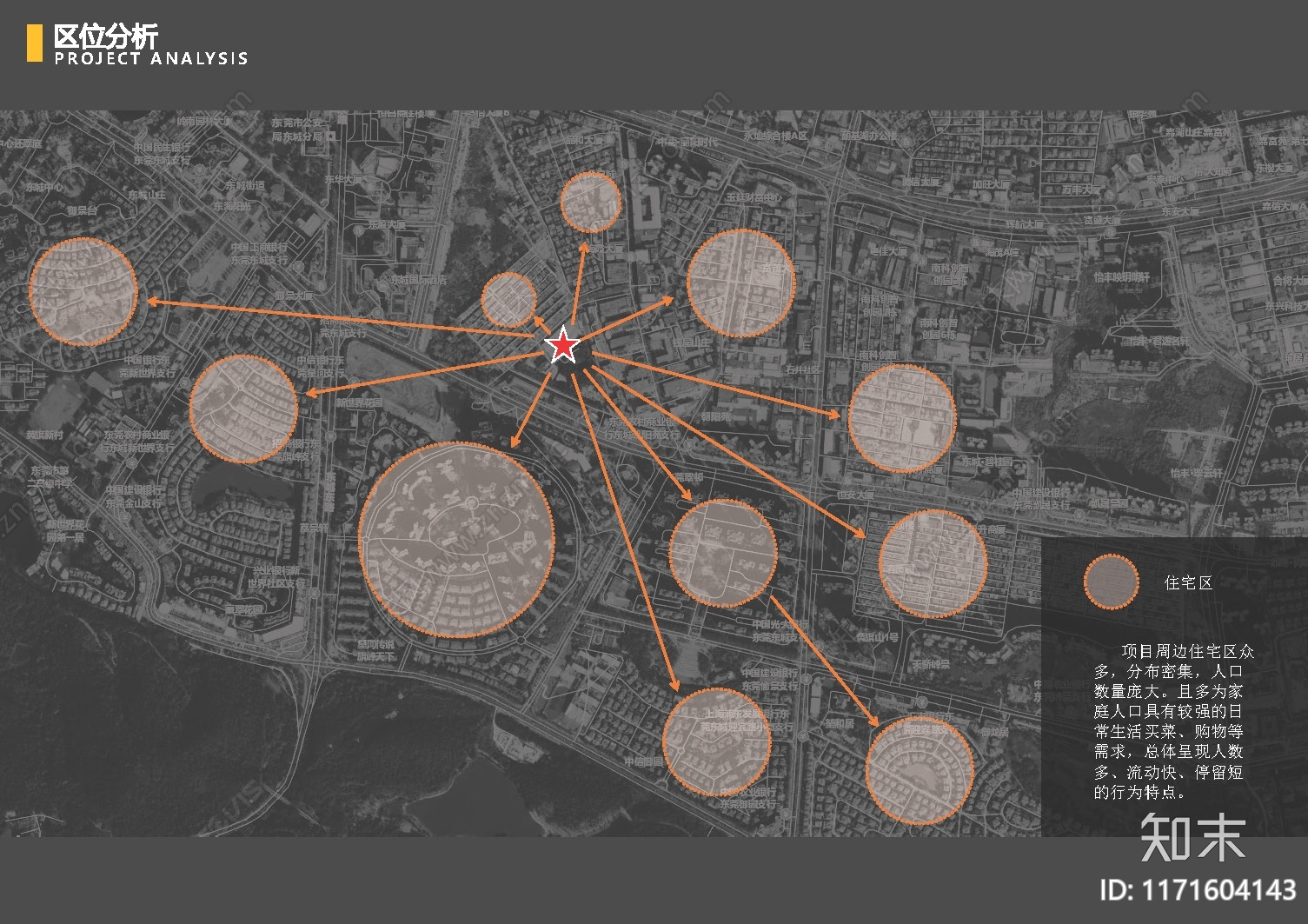Click the 东莞市公安局东城分局 map label
Screen dimensions: 1308x924
(297, 130)
